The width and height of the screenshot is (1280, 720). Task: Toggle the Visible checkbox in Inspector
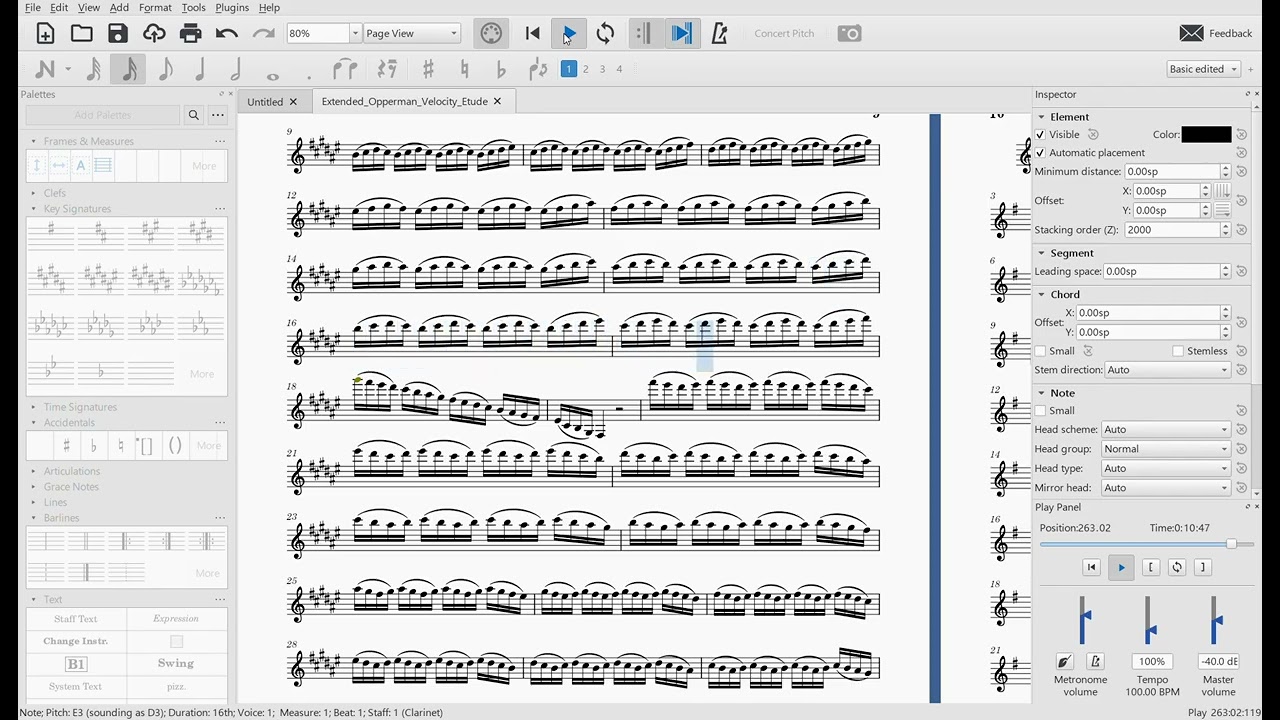point(1040,134)
